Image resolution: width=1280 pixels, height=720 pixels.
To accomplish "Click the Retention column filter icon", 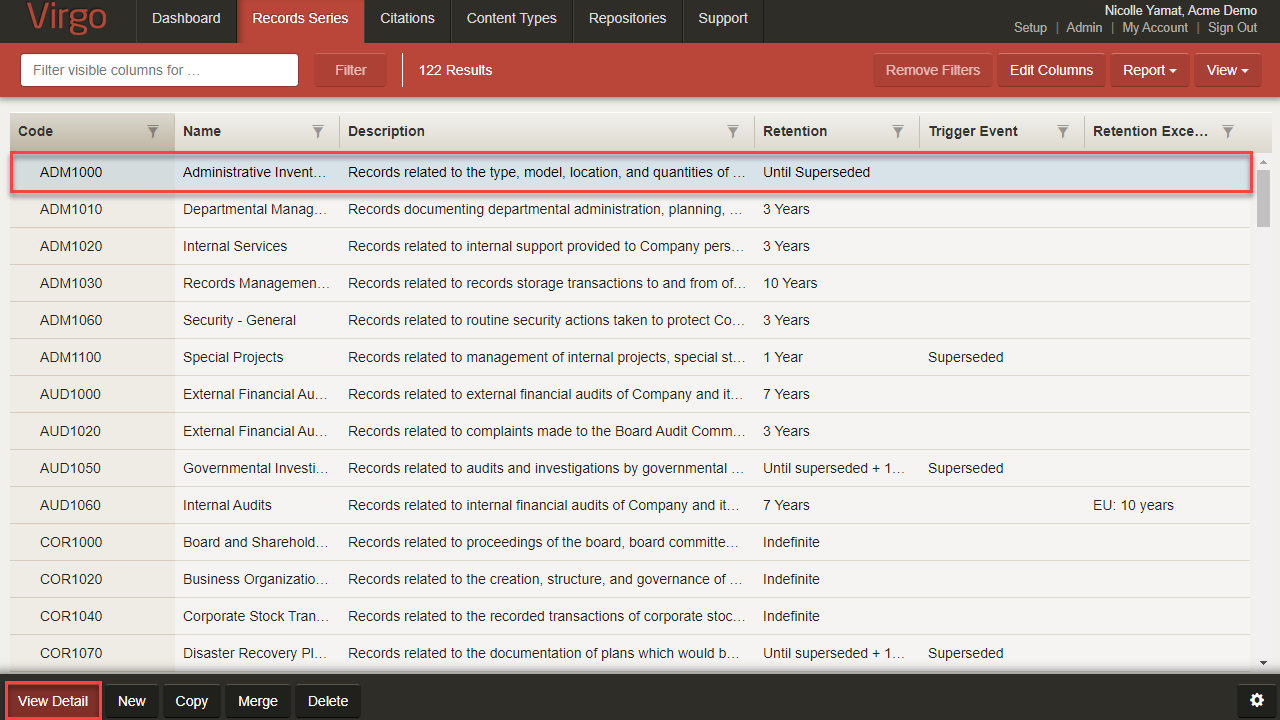I will click(898, 131).
